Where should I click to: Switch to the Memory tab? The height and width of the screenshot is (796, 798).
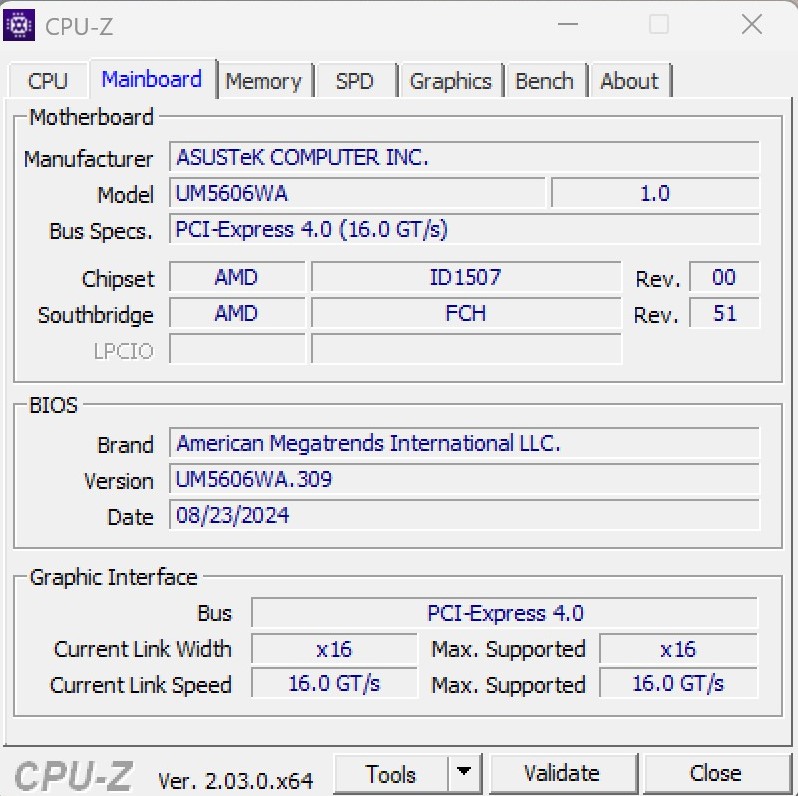click(264, 81)
